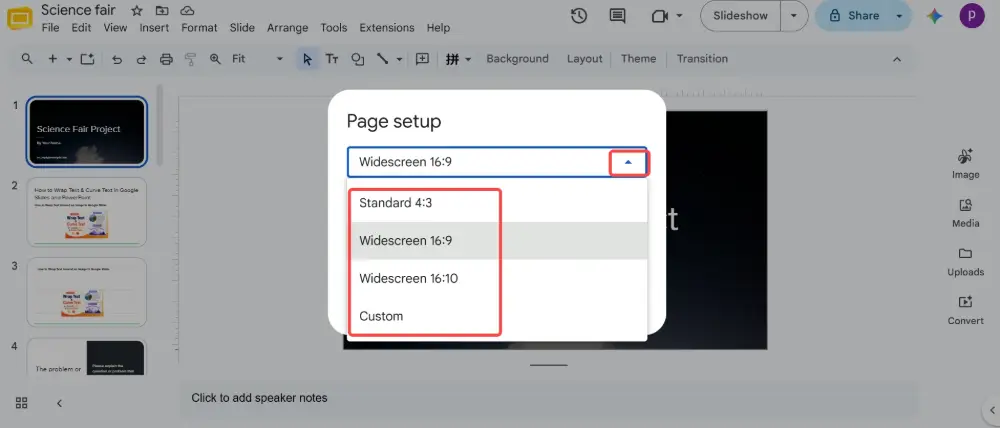This screenshot has width=1000, height=428.
Task: Select slide 2 thumbnail
Action: pyautogui.click(x=87, y=212)
